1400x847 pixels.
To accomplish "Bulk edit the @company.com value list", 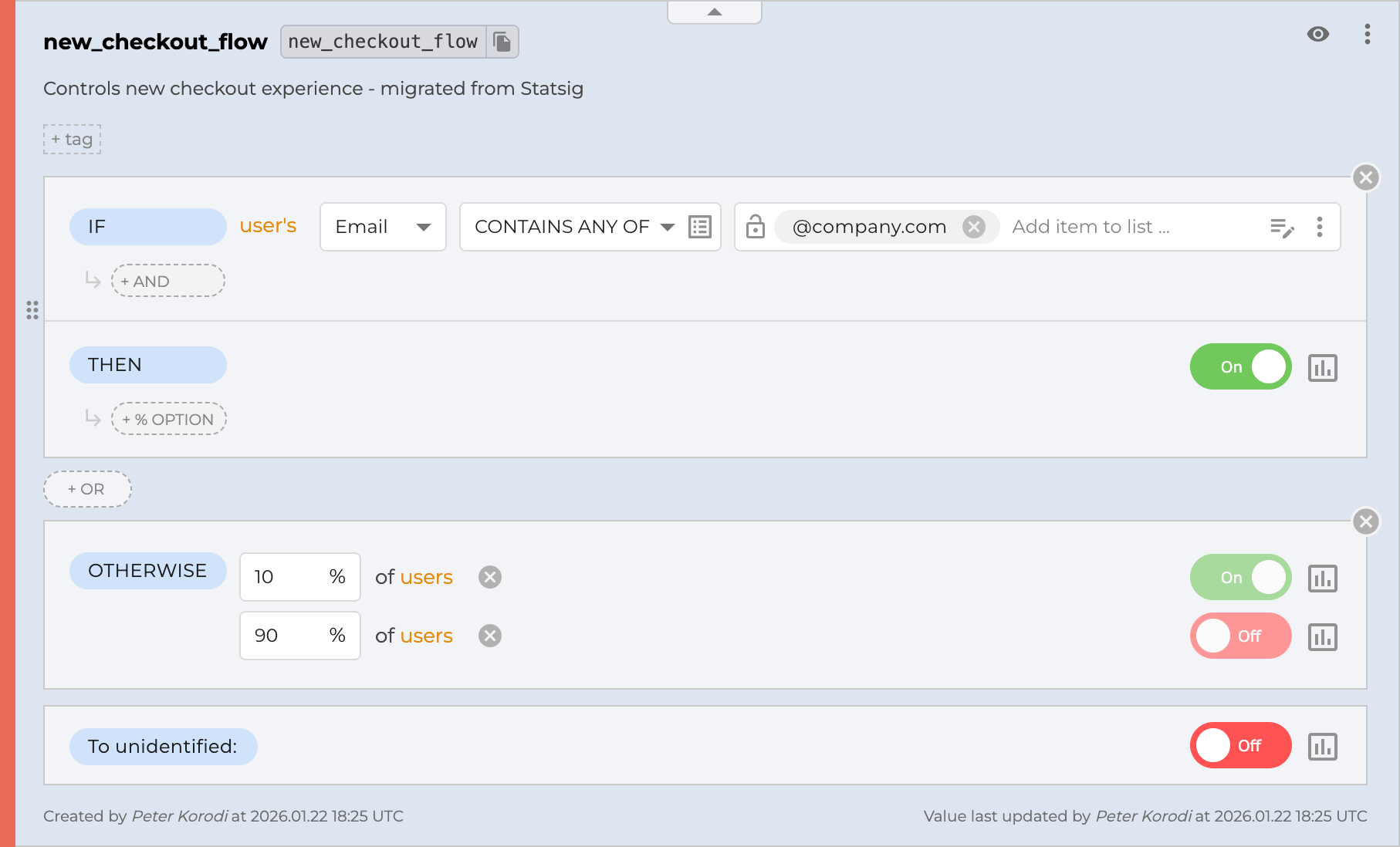I will pyautogui.click(x=1283, y=228).
